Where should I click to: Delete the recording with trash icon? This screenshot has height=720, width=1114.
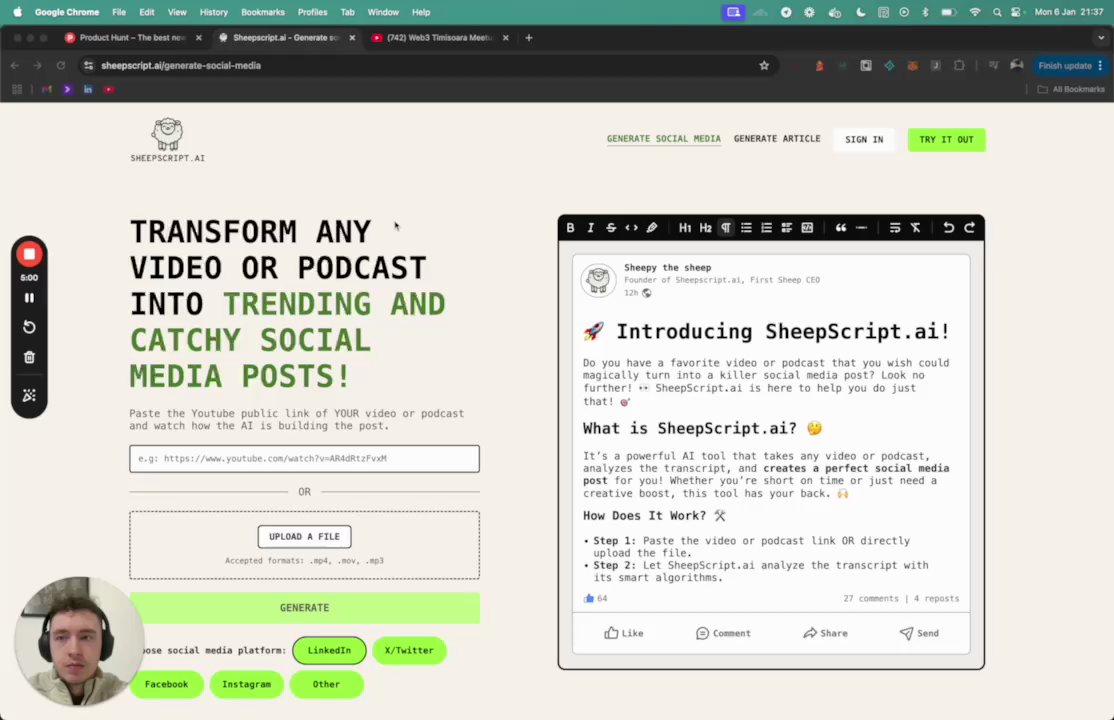[x=29, y=357]
